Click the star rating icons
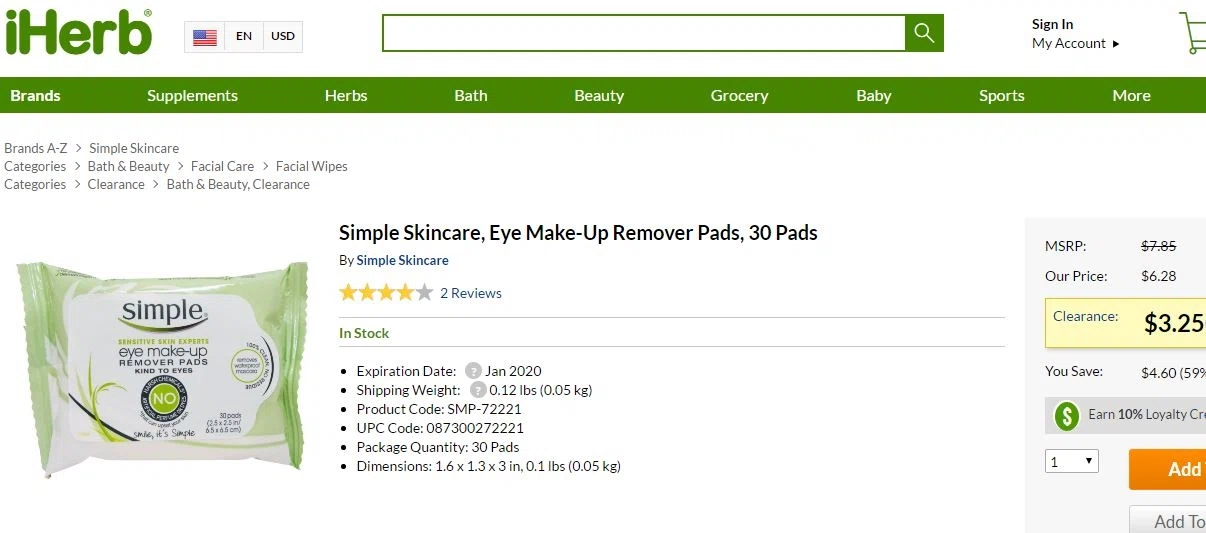The image size is (1206, 533). click(386, 293)
